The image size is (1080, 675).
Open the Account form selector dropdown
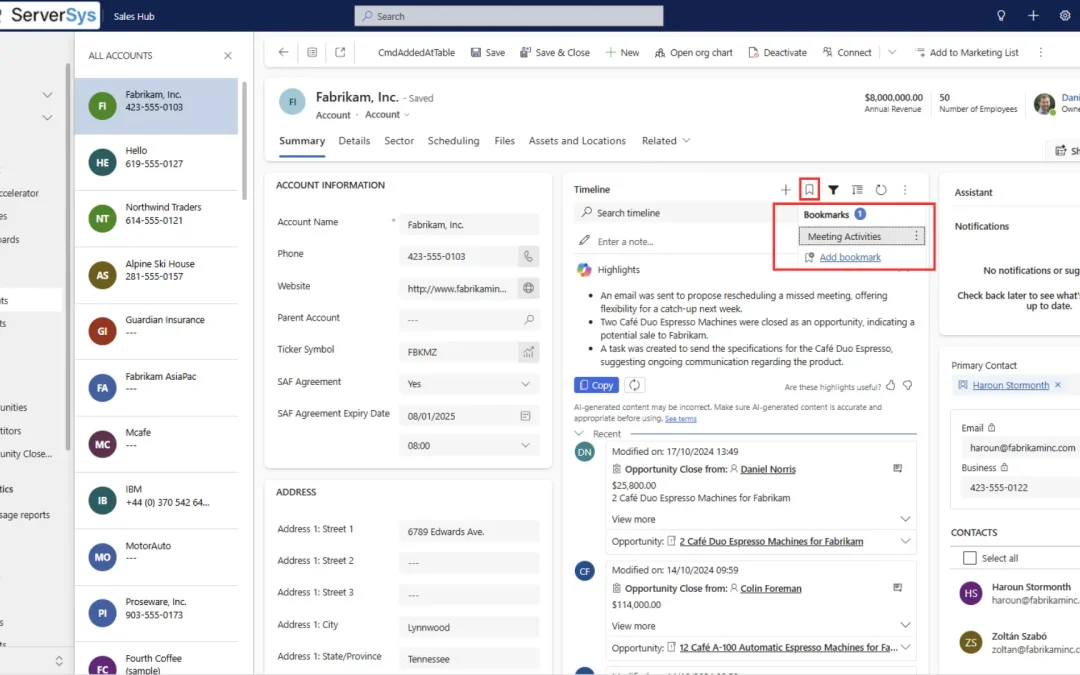pyautogui.click(x=387, y=114)
